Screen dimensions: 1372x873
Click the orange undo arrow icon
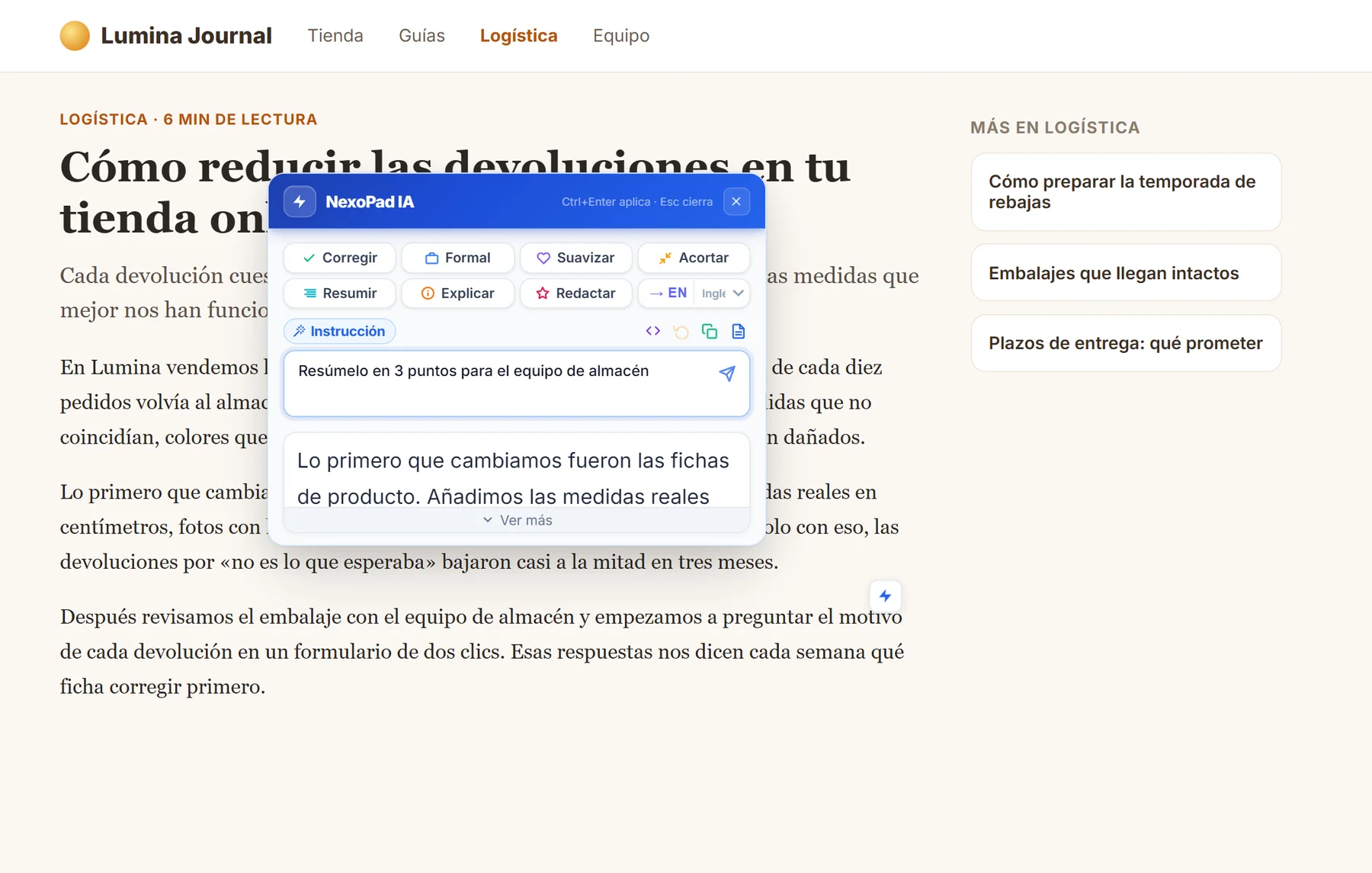pyautogui.click(x=681, y=331)
